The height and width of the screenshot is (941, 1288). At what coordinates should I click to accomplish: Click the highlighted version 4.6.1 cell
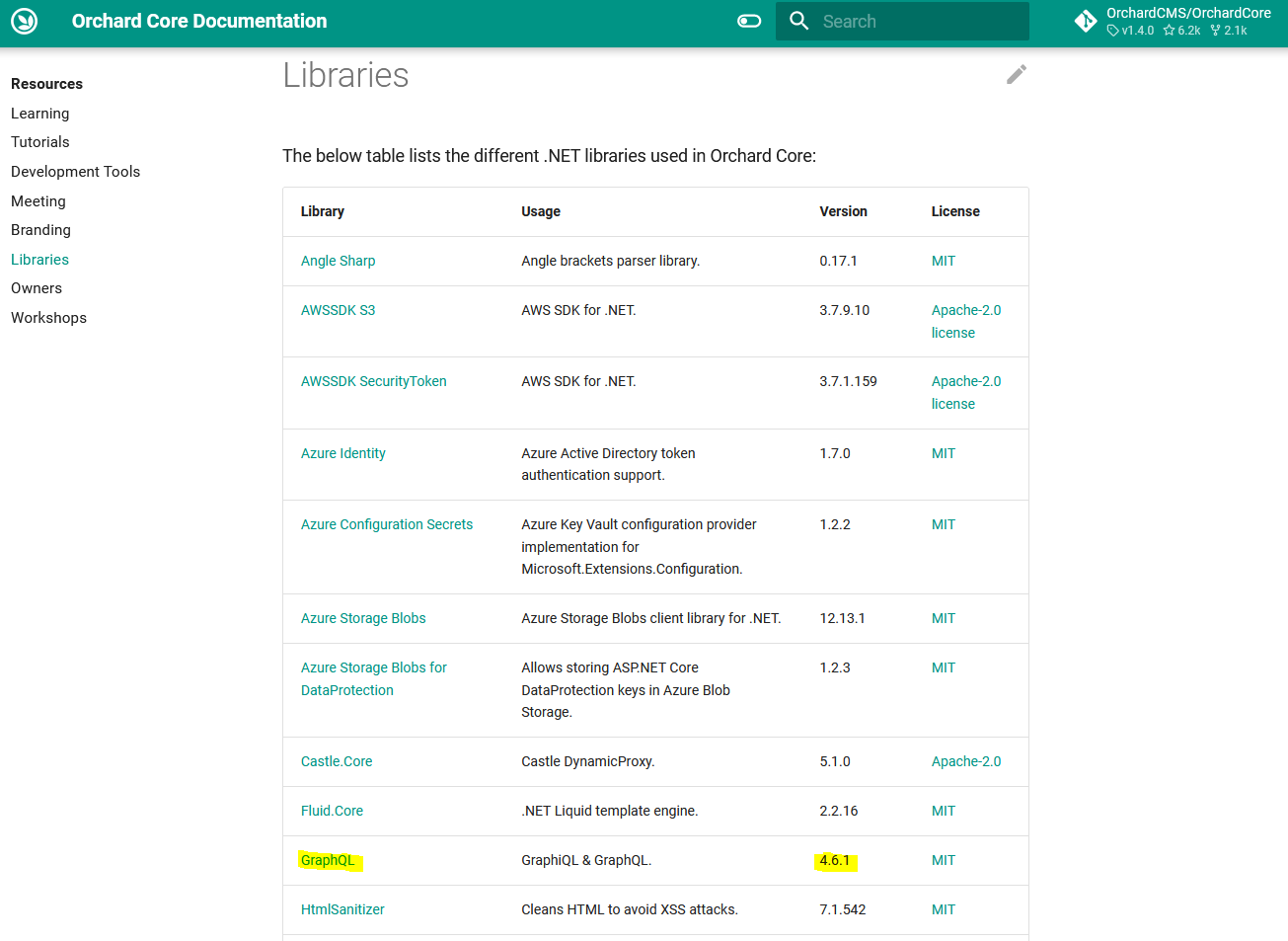tap(835, 860)
